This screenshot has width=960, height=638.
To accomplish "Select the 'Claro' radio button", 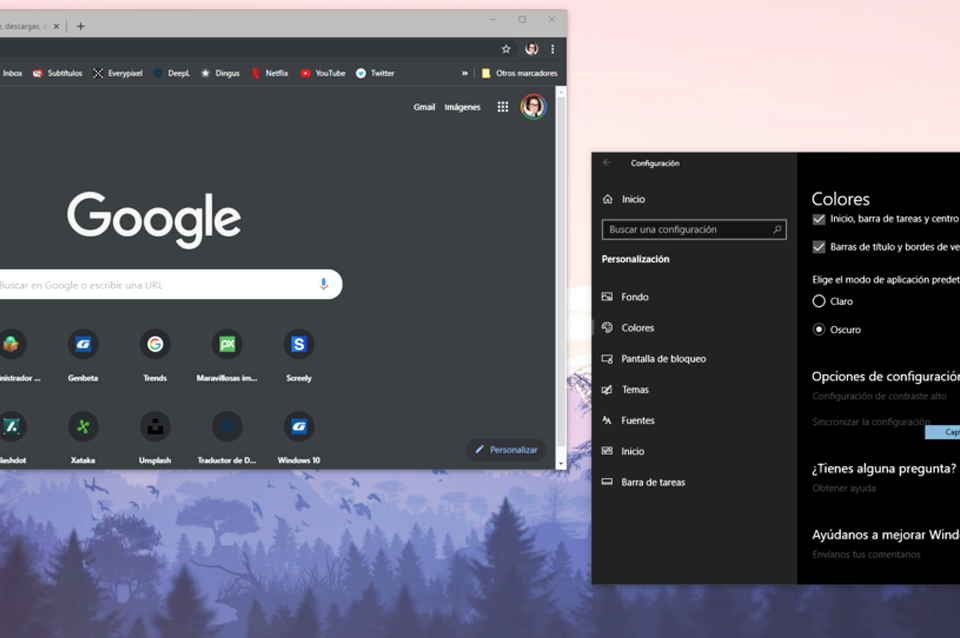I will point(819,301).
